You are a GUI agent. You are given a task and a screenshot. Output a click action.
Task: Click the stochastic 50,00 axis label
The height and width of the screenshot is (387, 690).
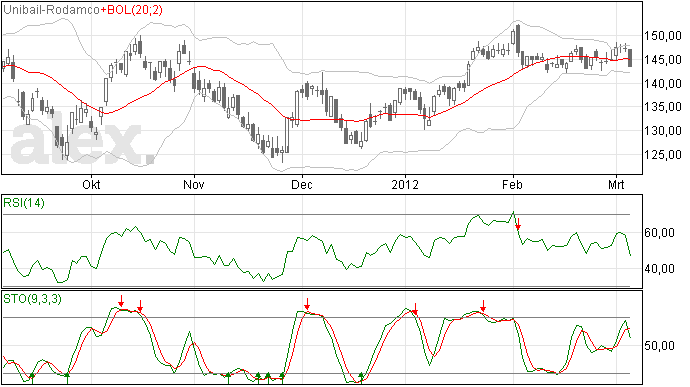659,346
